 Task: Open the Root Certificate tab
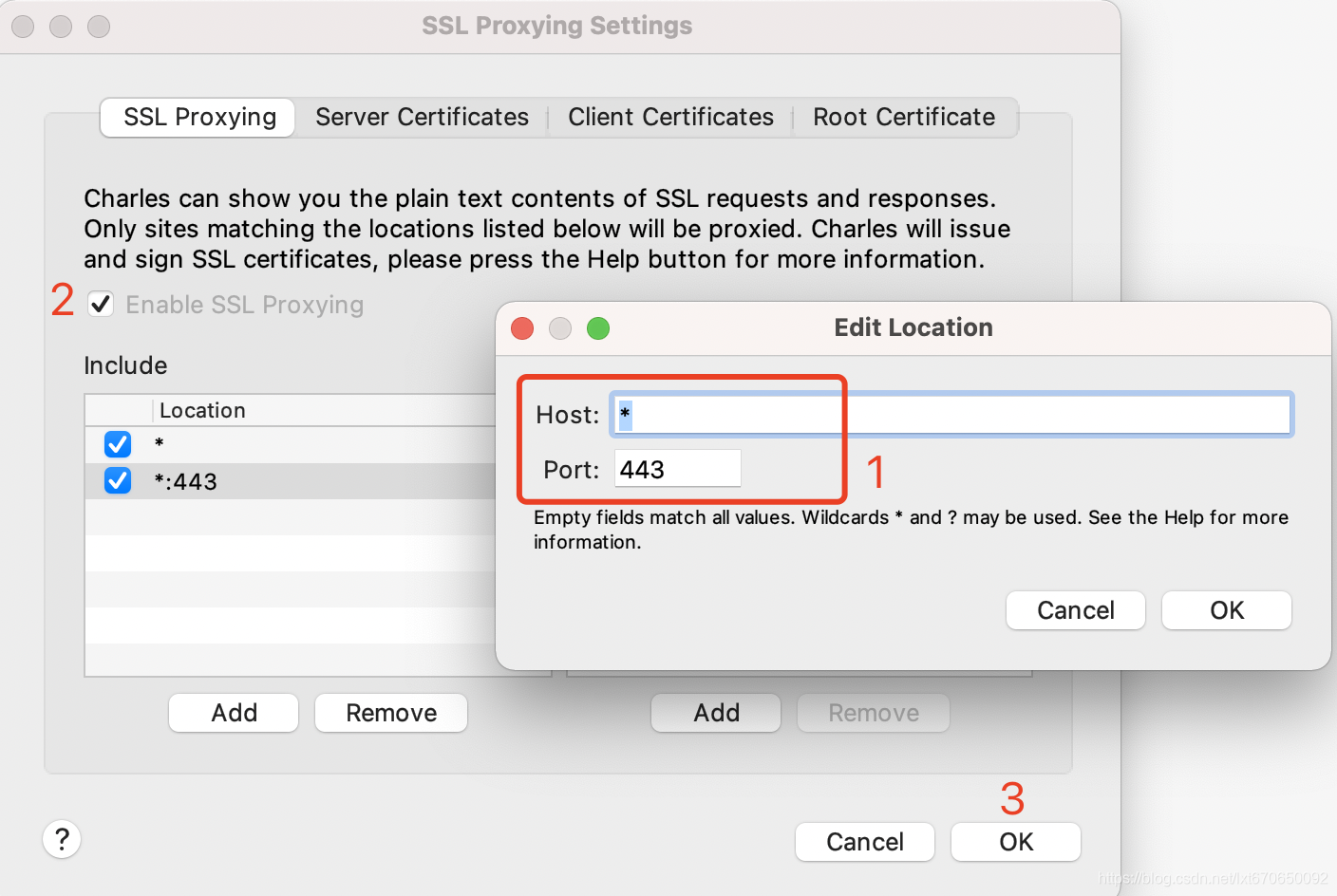click(x=904, y=118)
